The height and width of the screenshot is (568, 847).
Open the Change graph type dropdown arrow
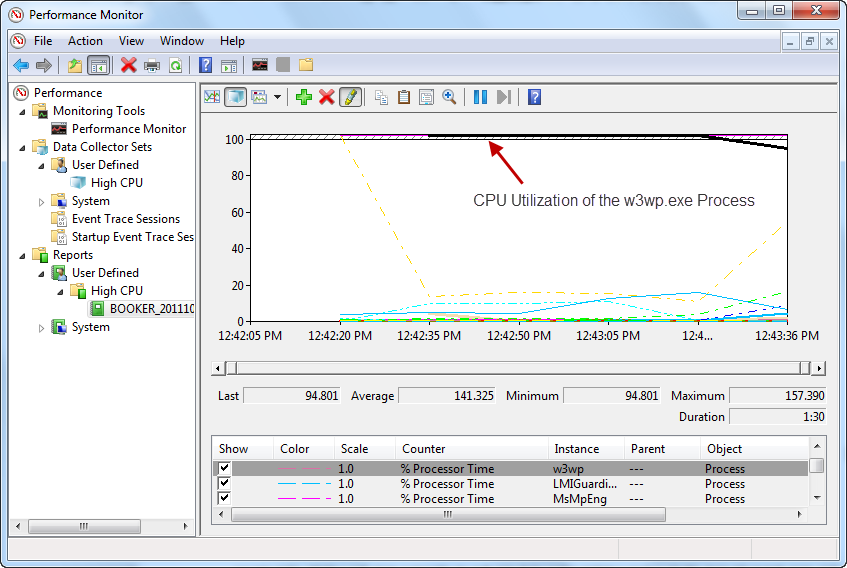point(277,97)
